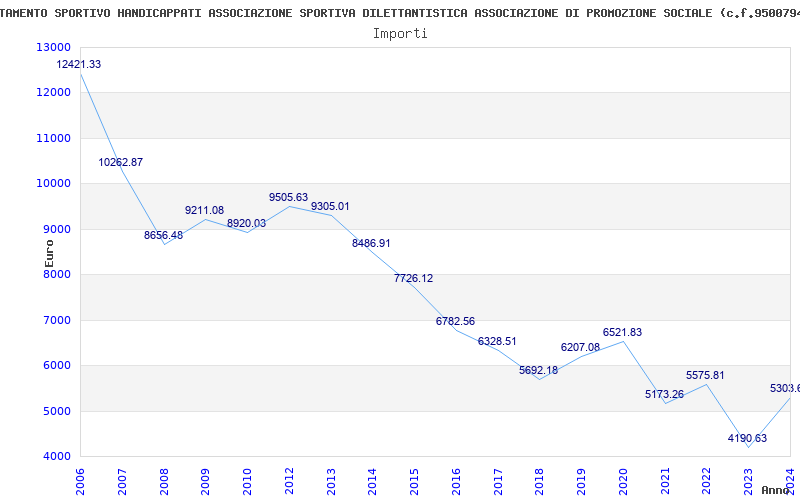
Task: Select the 9305.01 data label
Action: pyautogui.click(x=330, y=206)
